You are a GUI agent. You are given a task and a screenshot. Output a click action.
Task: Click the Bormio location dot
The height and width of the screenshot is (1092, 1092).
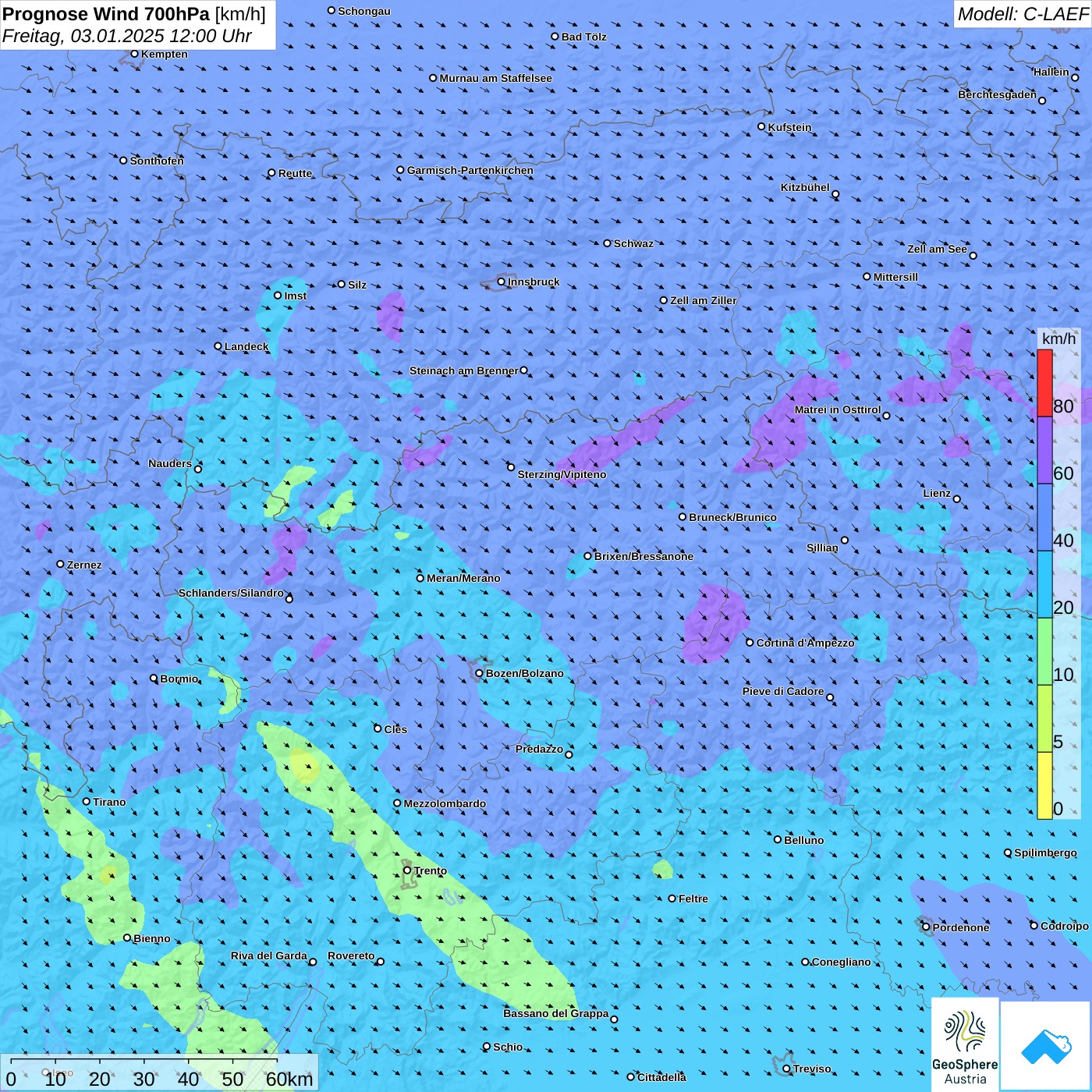pos(154,678)
